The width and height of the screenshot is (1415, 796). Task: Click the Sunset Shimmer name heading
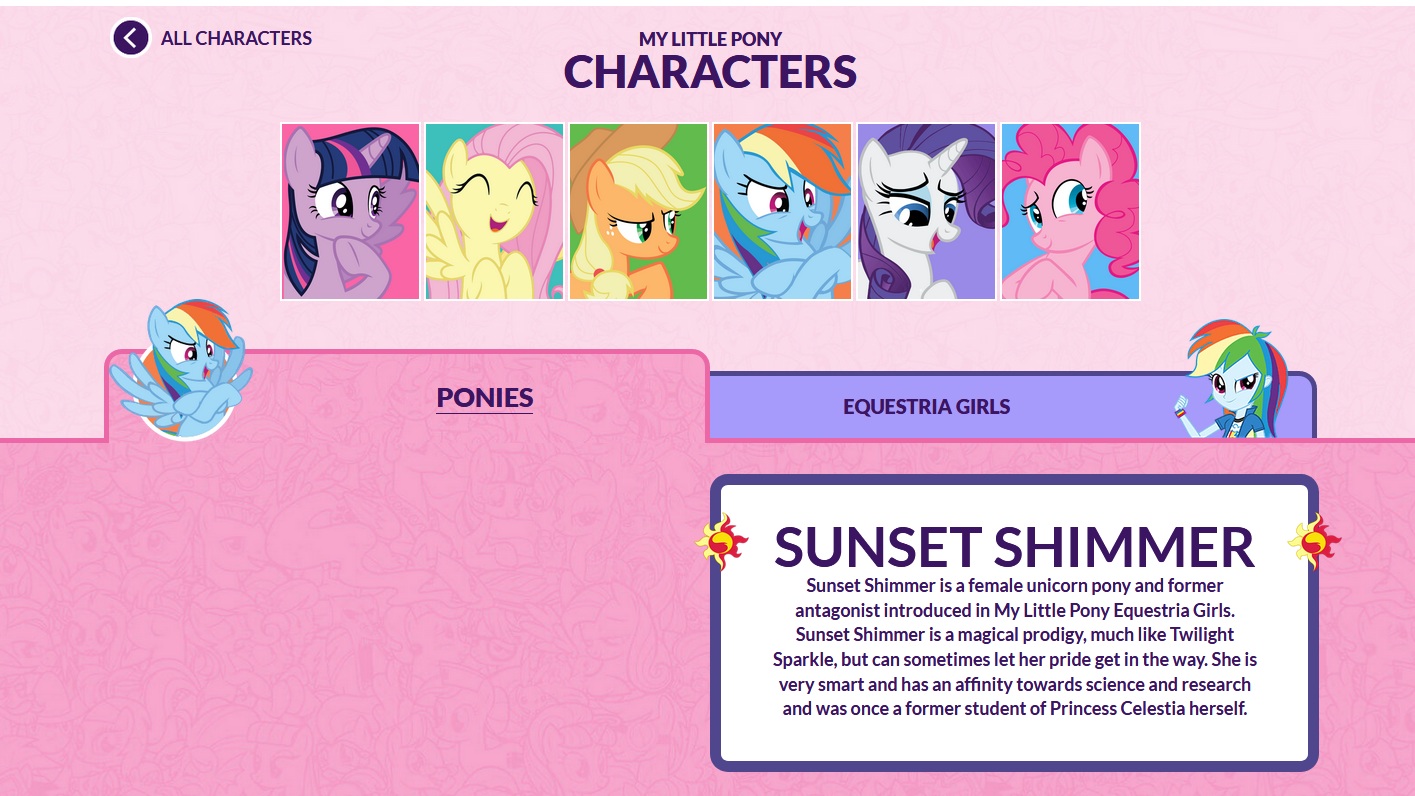click(1014, 546)
